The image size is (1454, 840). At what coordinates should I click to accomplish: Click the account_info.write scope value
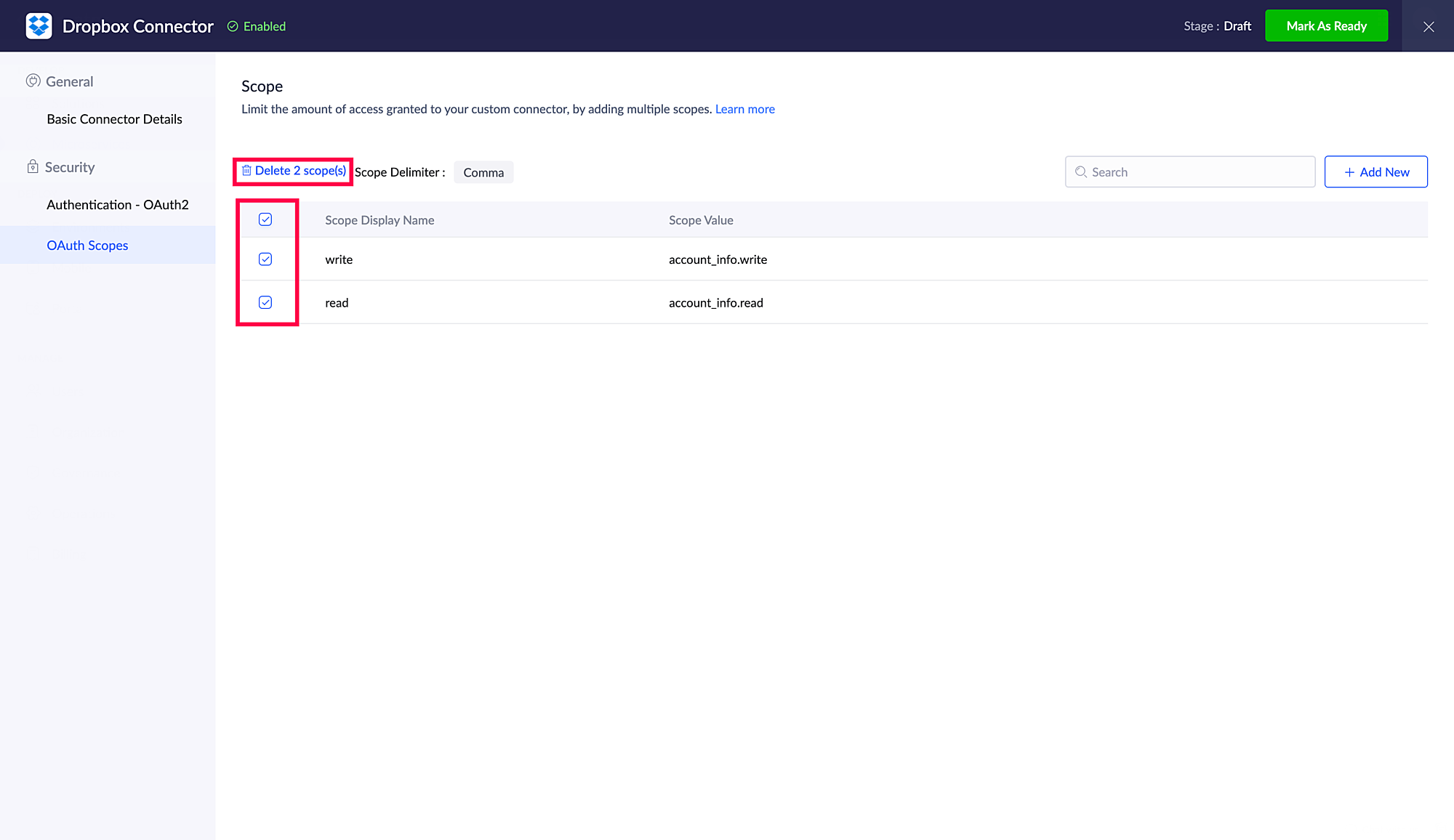tap(718, 259)
